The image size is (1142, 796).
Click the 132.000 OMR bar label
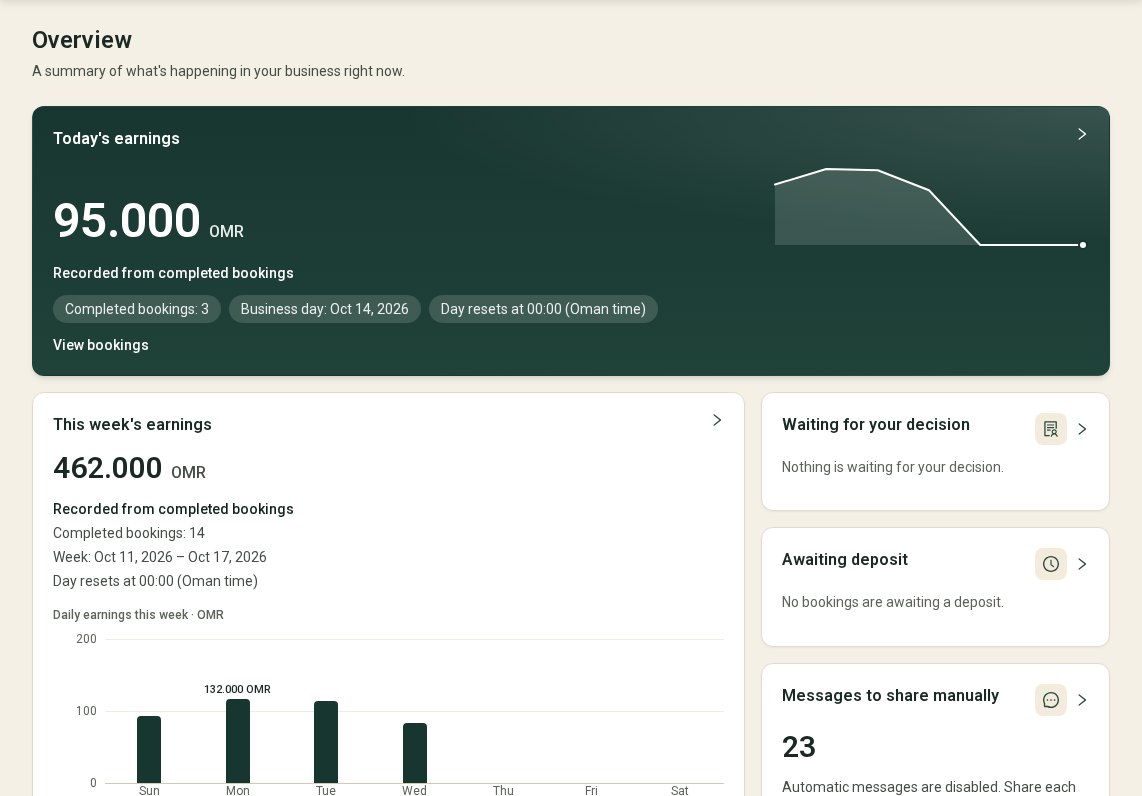pos(237,689)
